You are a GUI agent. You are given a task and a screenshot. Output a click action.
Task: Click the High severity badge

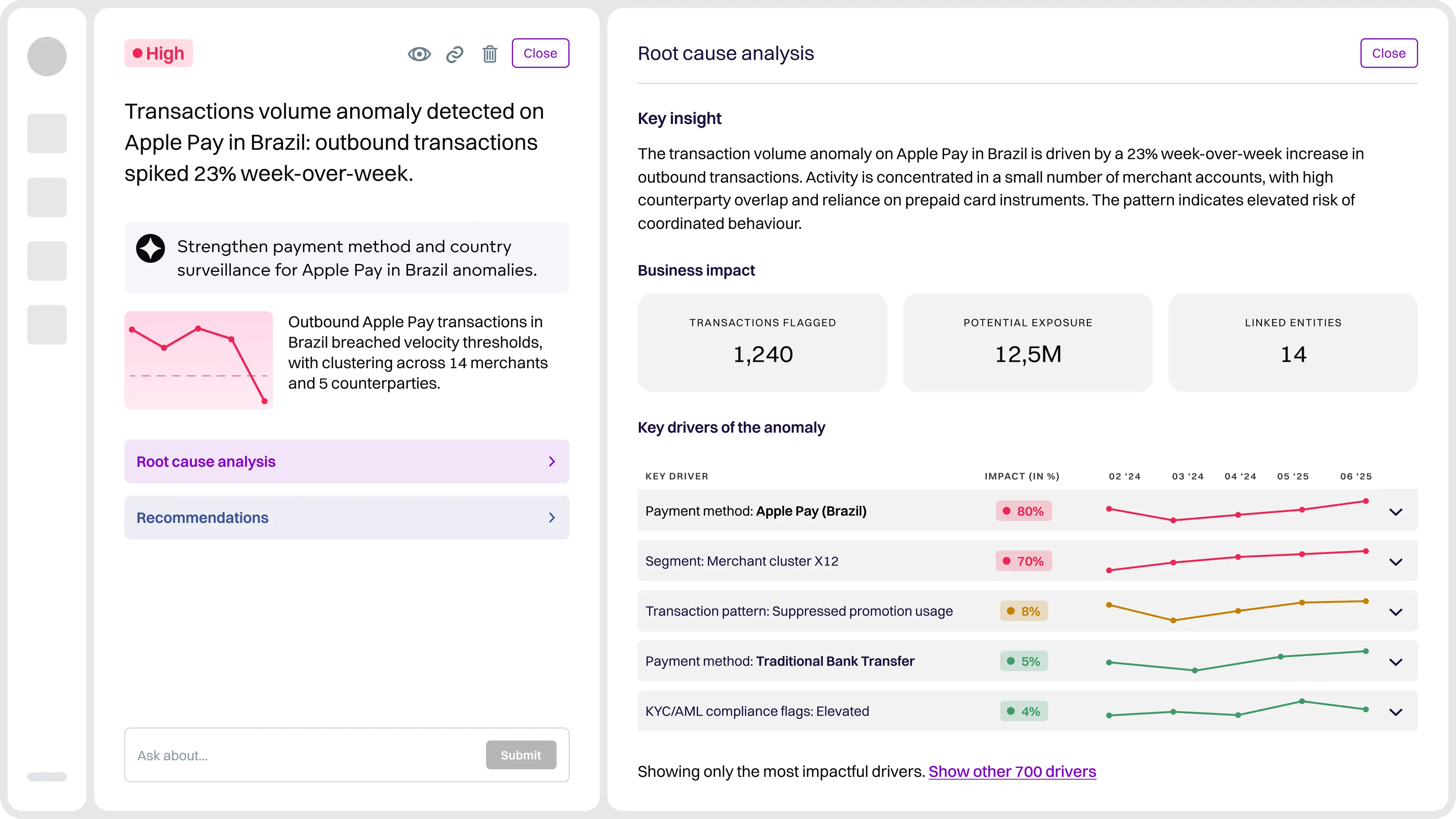click(159, 53)
